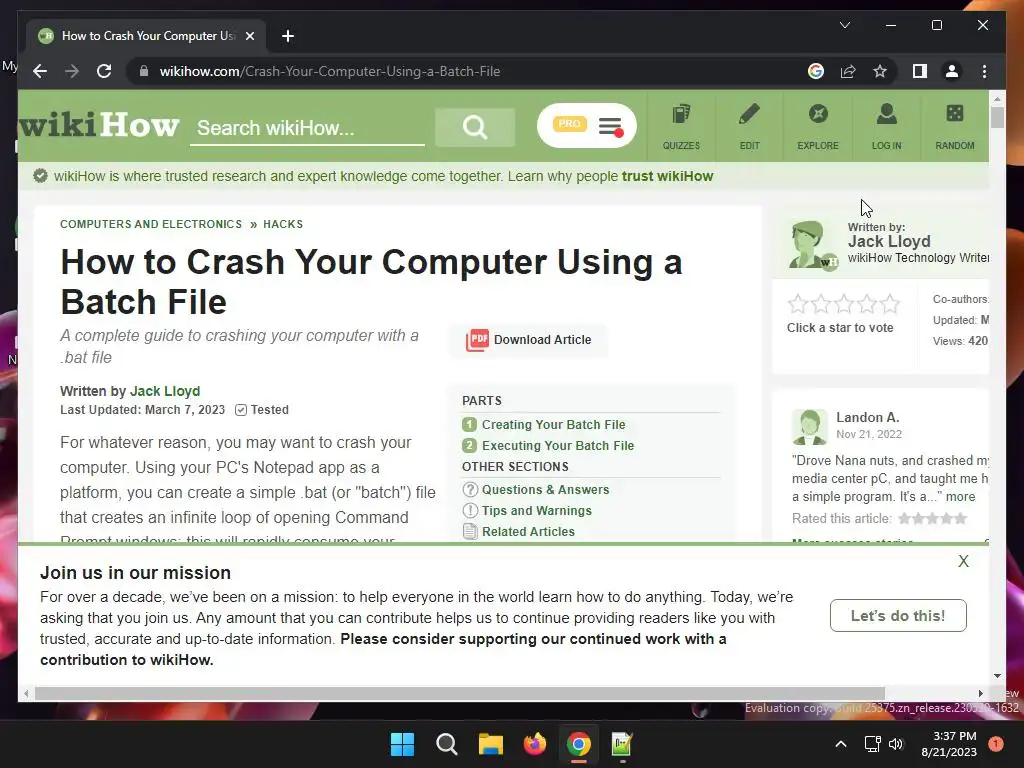Close the Join us in our mission banner
Screen dimensions: 1024x768
[963, 561]
